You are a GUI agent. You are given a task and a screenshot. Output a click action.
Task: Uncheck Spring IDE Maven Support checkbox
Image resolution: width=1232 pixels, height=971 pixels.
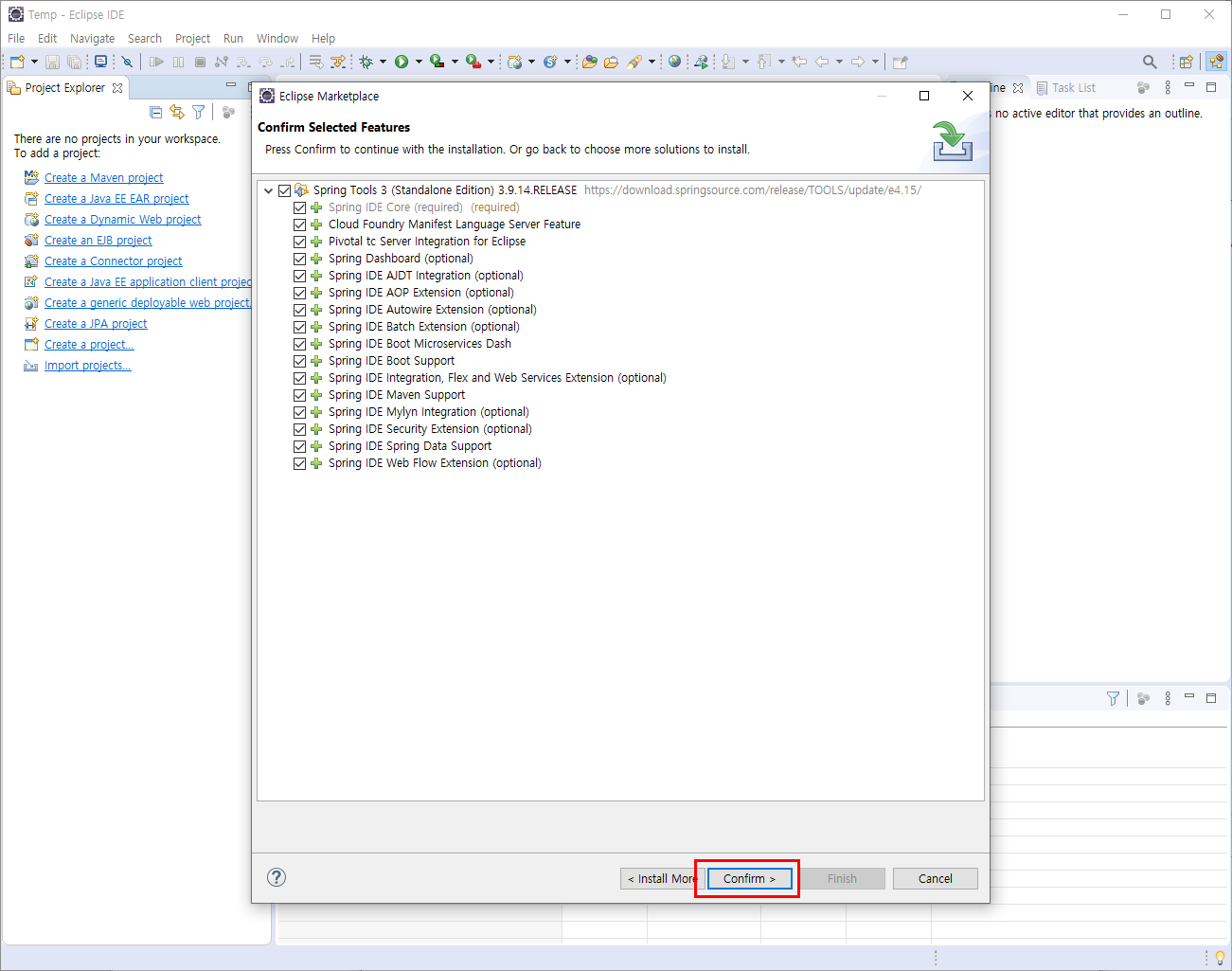(x=299, y=395)
